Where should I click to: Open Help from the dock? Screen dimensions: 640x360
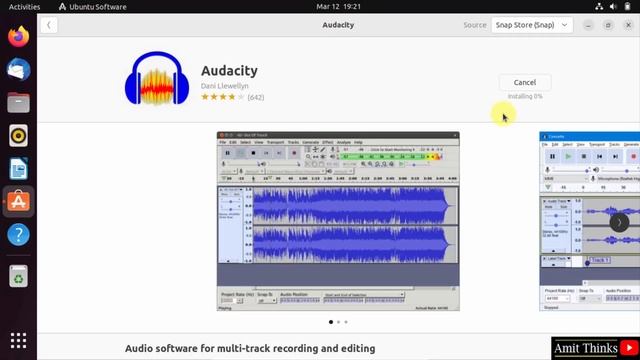click(x=18, y=234)
